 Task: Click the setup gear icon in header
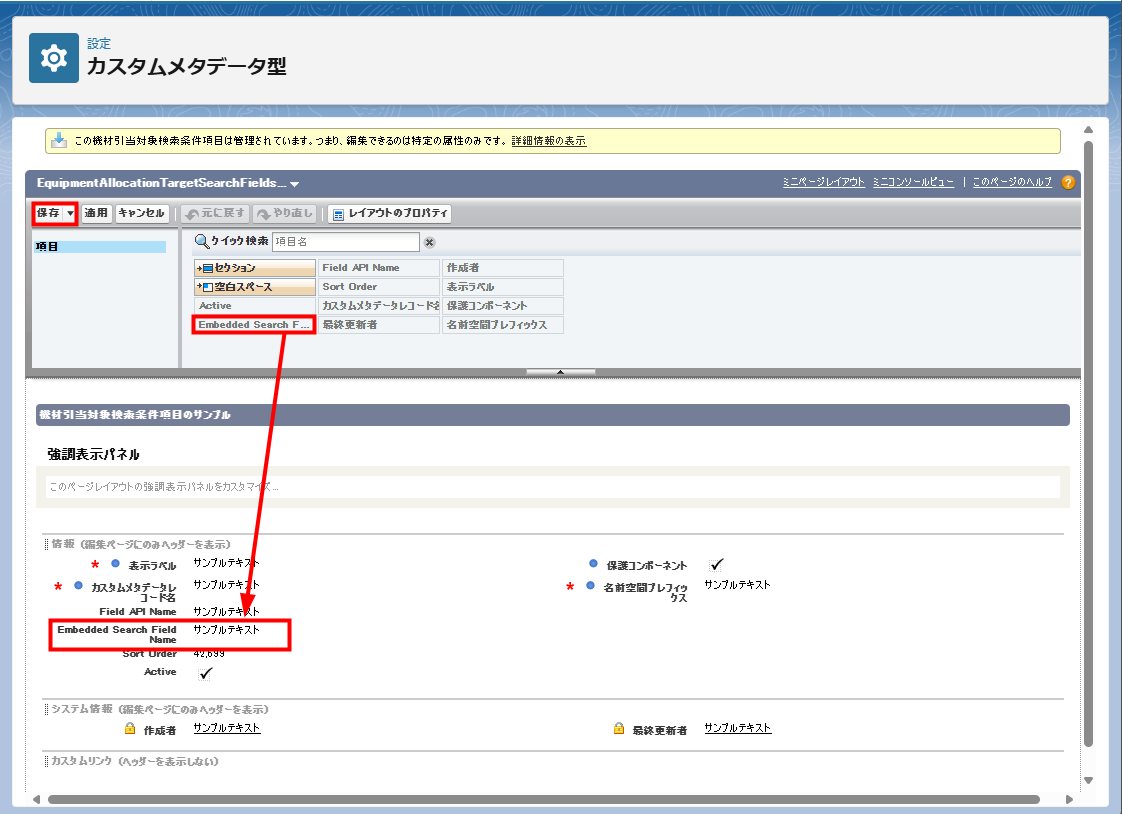53,59
